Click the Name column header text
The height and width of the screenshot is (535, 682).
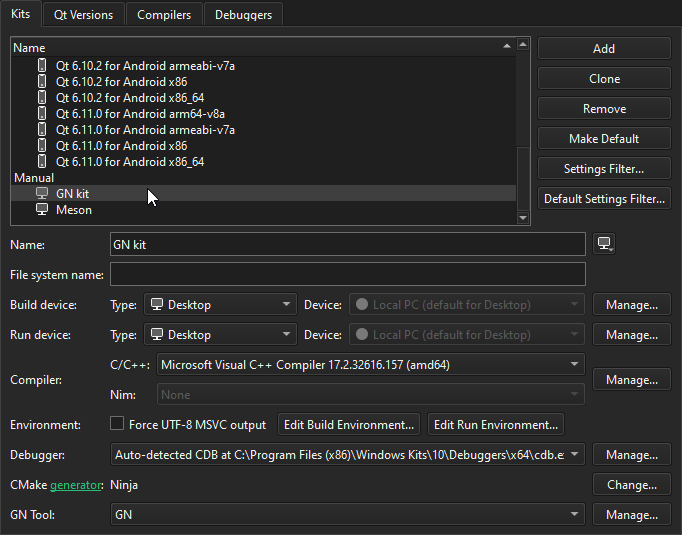point(29,47)
